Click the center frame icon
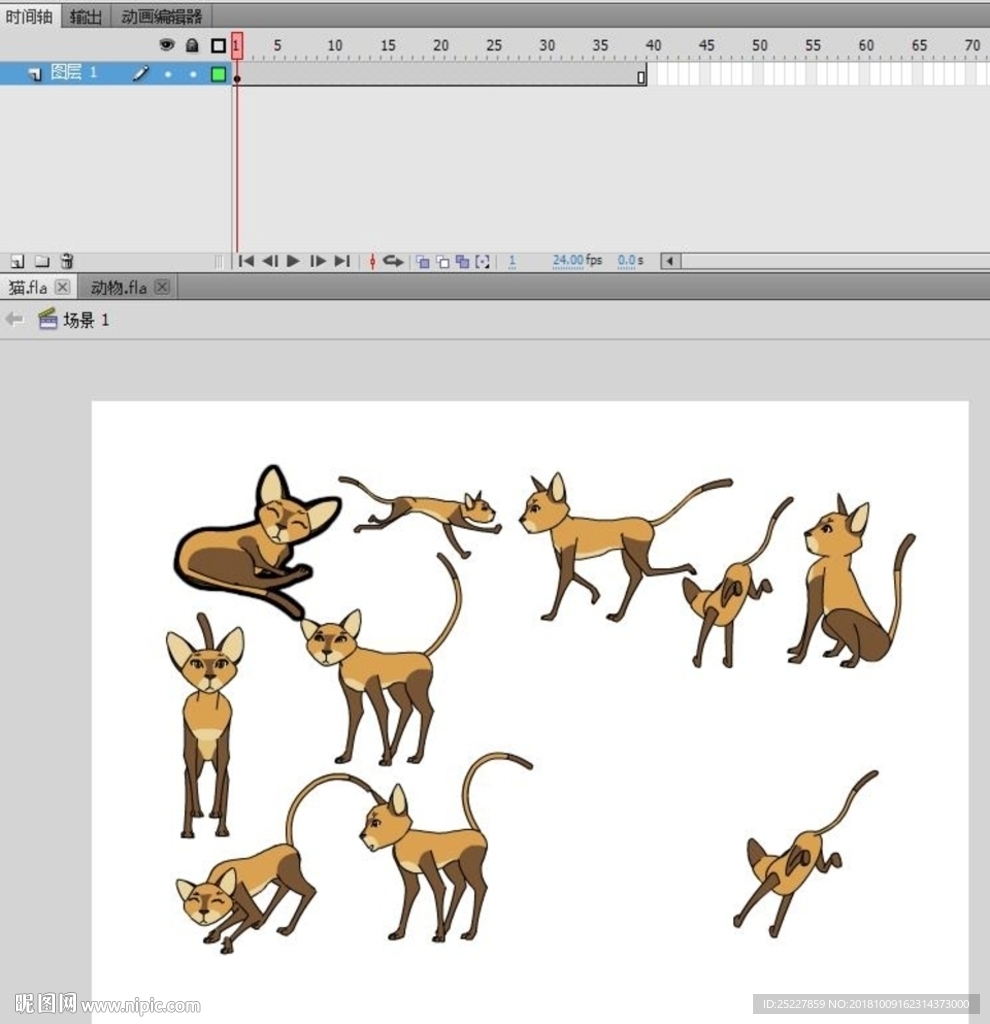The width and height of the screenshot is (990, 1024). pyautogui.click(x=372, y=261)
